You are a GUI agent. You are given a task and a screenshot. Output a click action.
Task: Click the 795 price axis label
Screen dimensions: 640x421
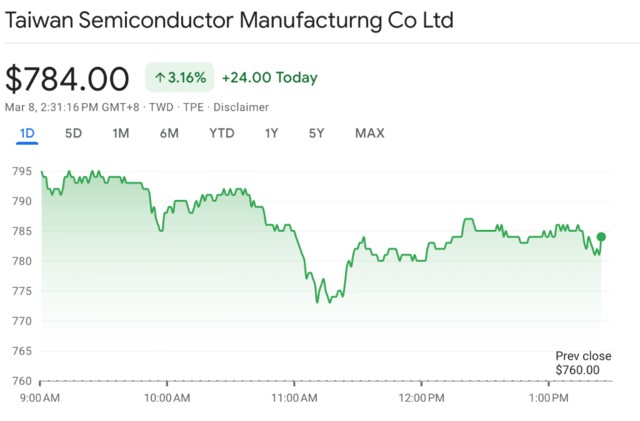point(21,171)
